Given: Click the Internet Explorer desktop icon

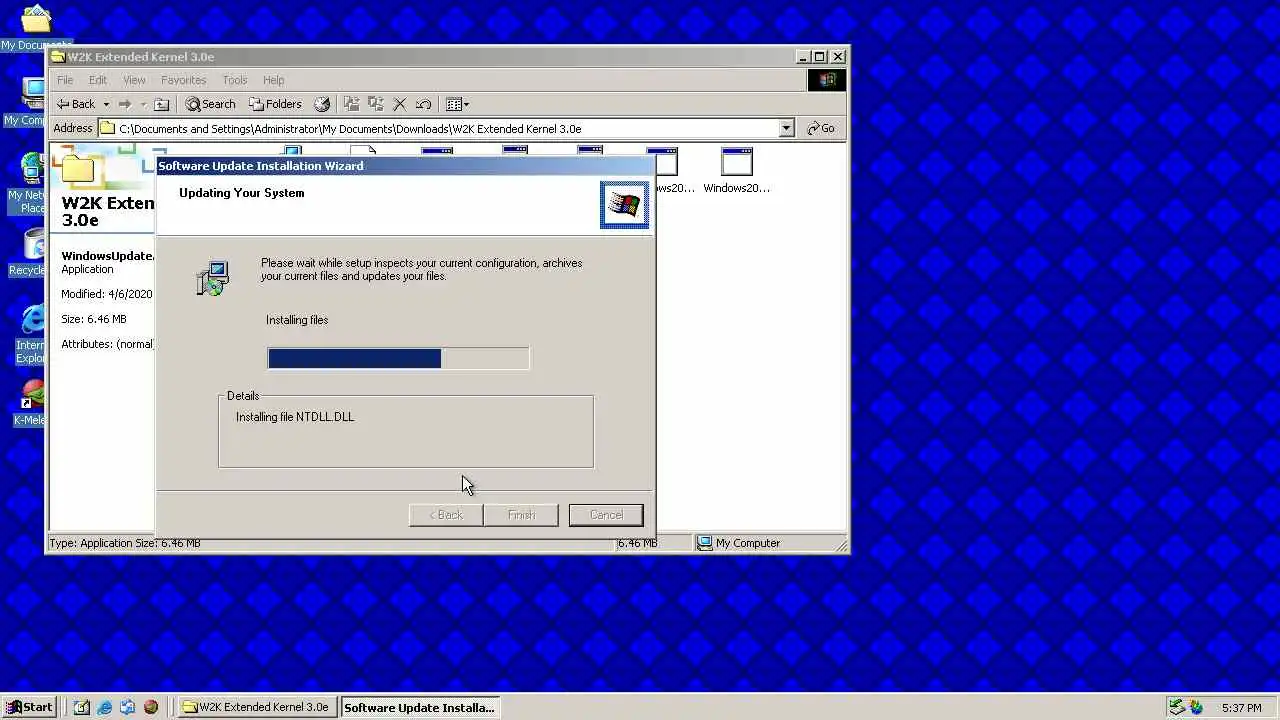Looking at the screenshot, I should [x=32, y=335].
